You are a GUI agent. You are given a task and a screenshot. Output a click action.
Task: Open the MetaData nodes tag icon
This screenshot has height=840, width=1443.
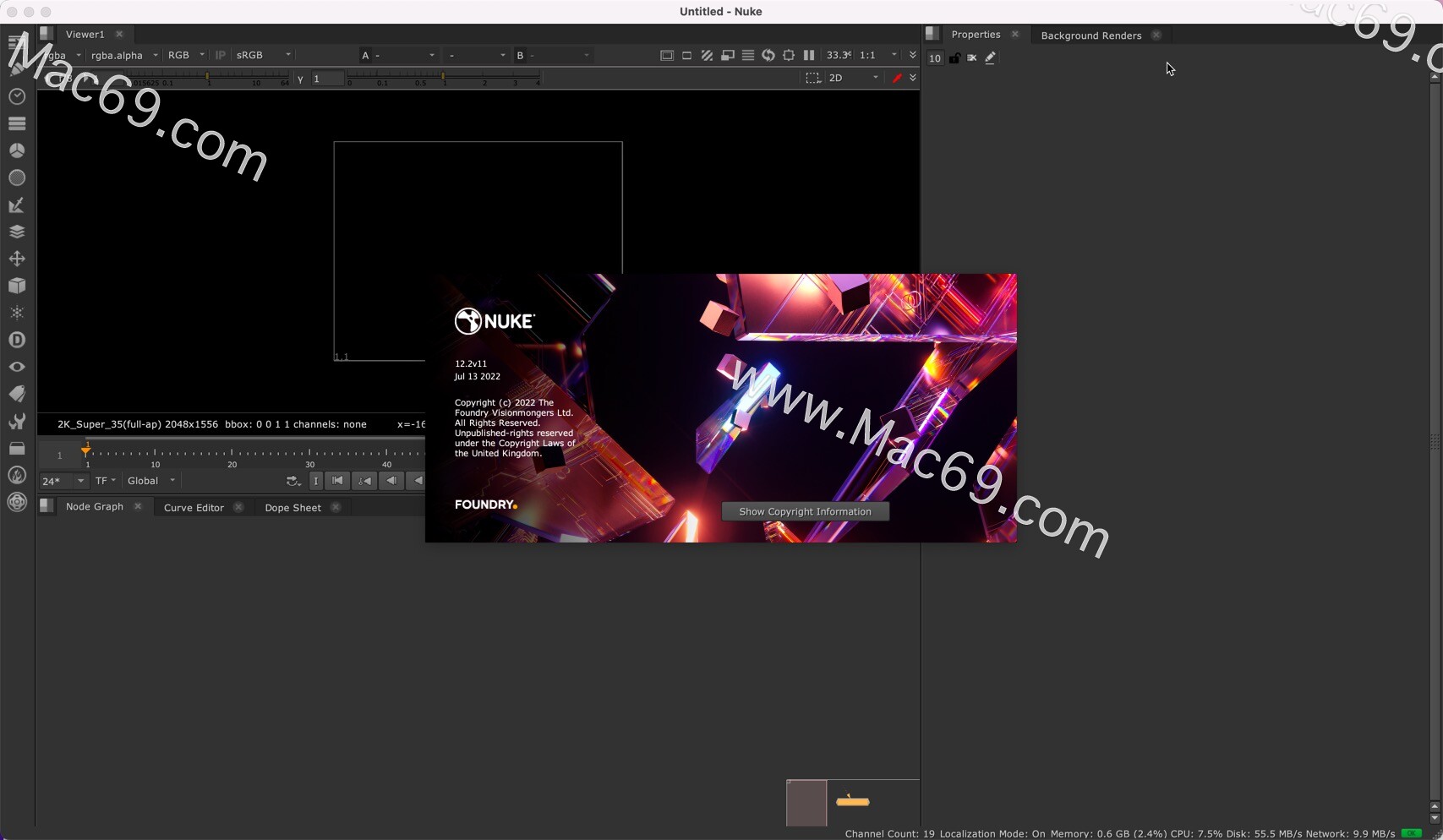(x=17, y=394)
